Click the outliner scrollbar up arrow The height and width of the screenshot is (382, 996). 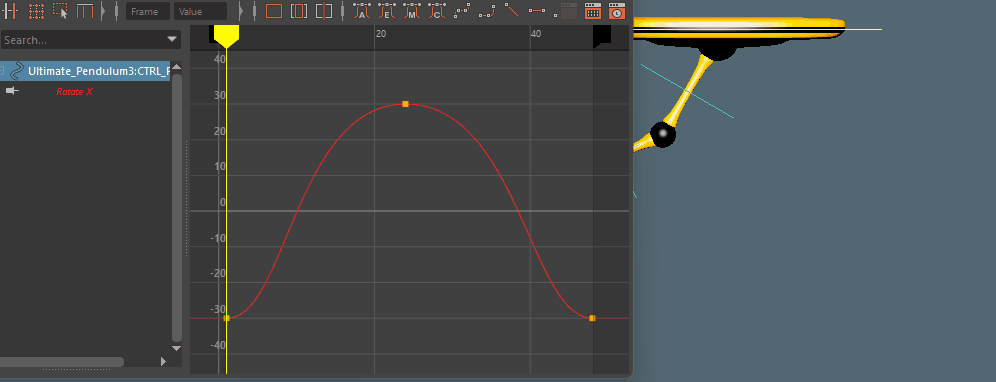(177, 67)
